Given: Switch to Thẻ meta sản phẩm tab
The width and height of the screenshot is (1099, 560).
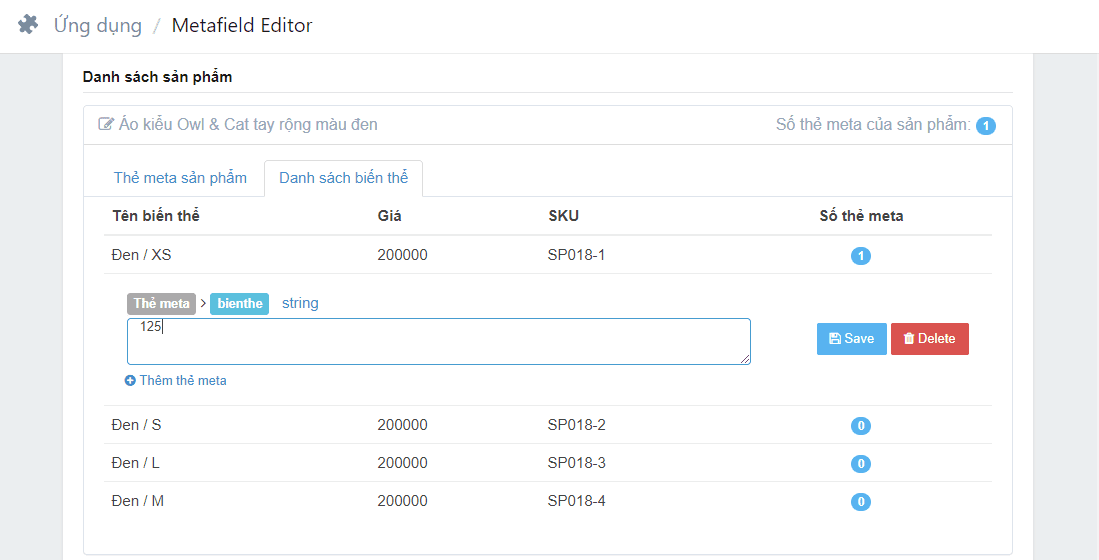Looking at the screenshot, I should pyautogui.click(x=180, y=178).
